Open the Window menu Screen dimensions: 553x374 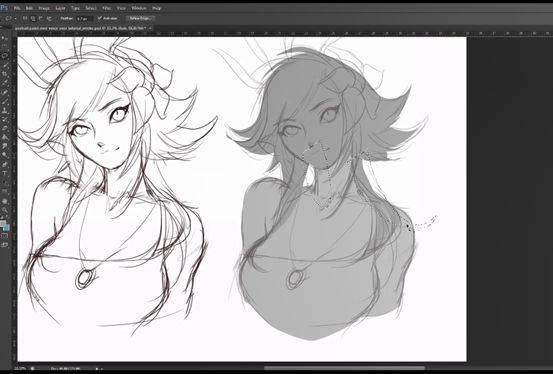click(139, 8)
